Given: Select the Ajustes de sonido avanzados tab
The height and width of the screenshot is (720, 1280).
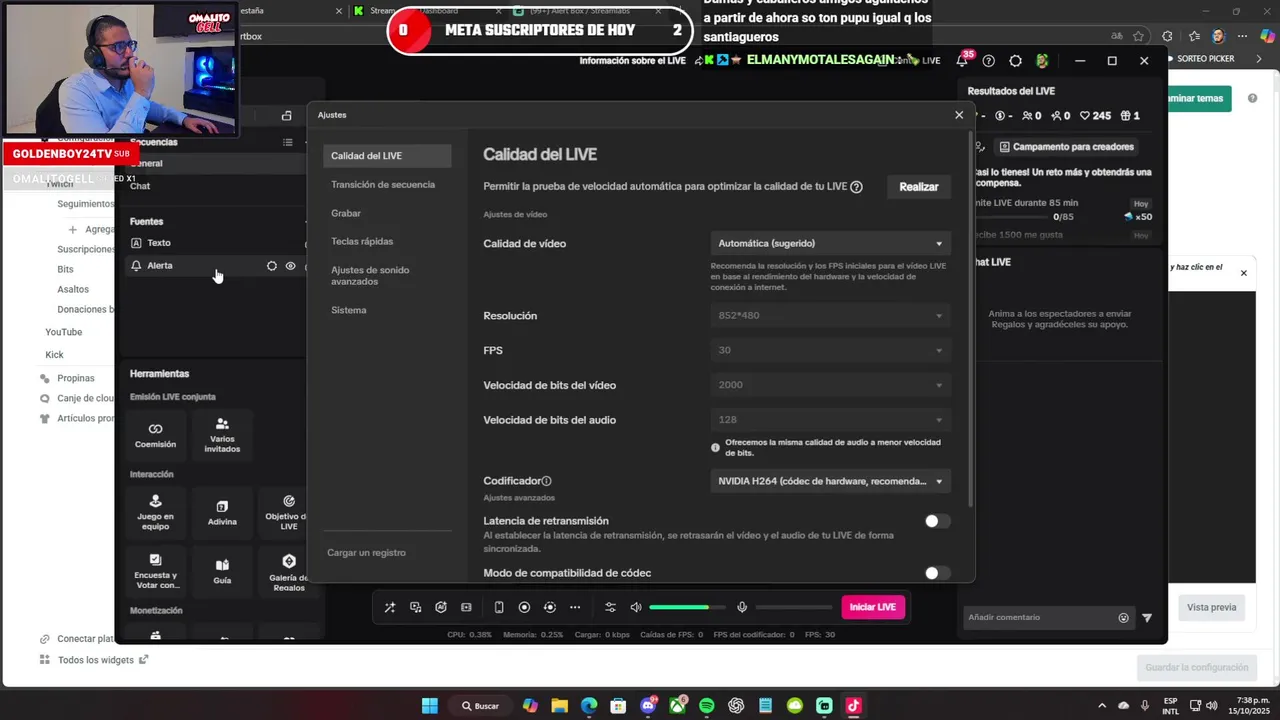Looking at the screenshot, I should pyautogui.click(x=387, y=276).
